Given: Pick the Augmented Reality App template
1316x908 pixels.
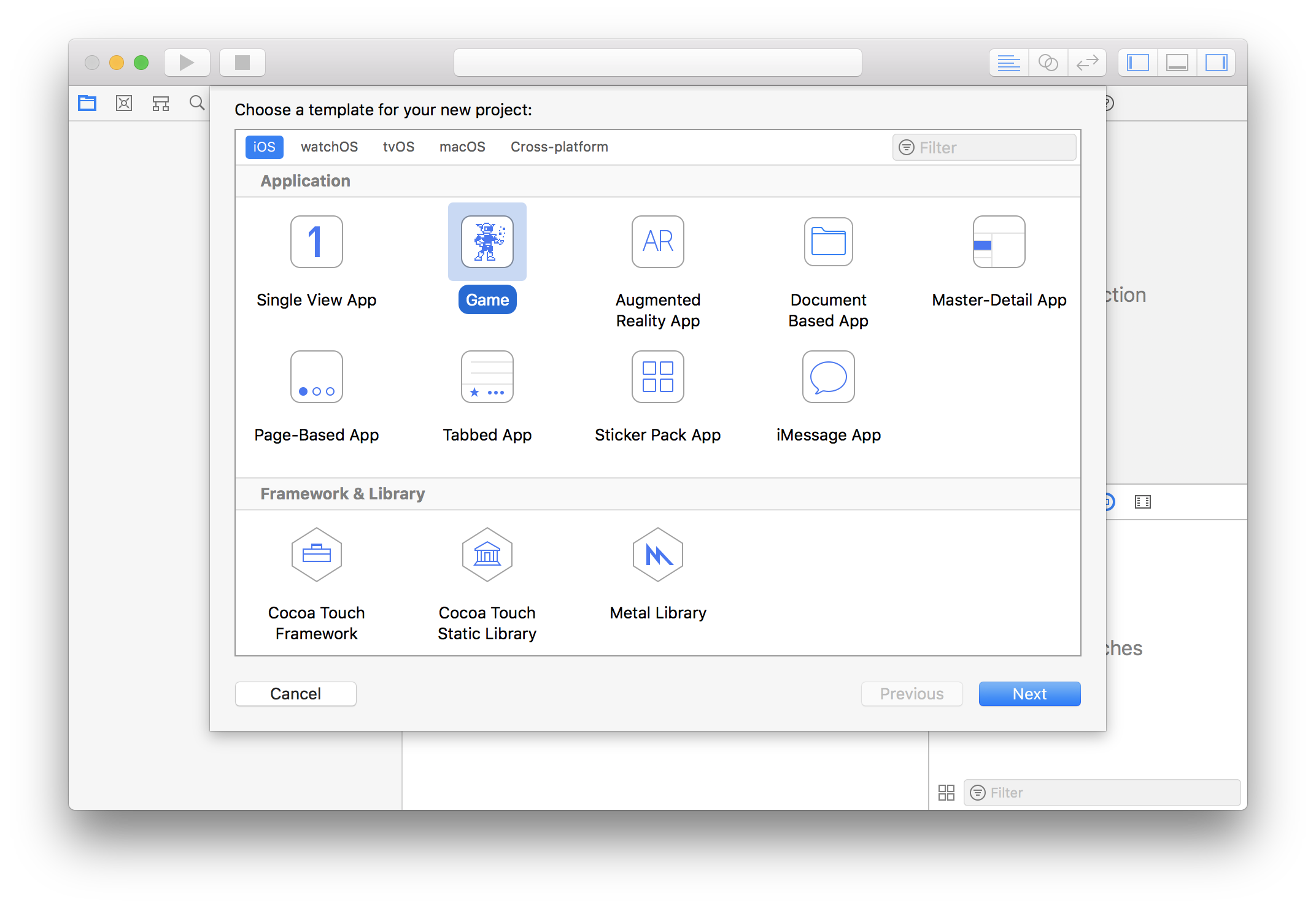Looking at the screenshot, I should (657, 242).
